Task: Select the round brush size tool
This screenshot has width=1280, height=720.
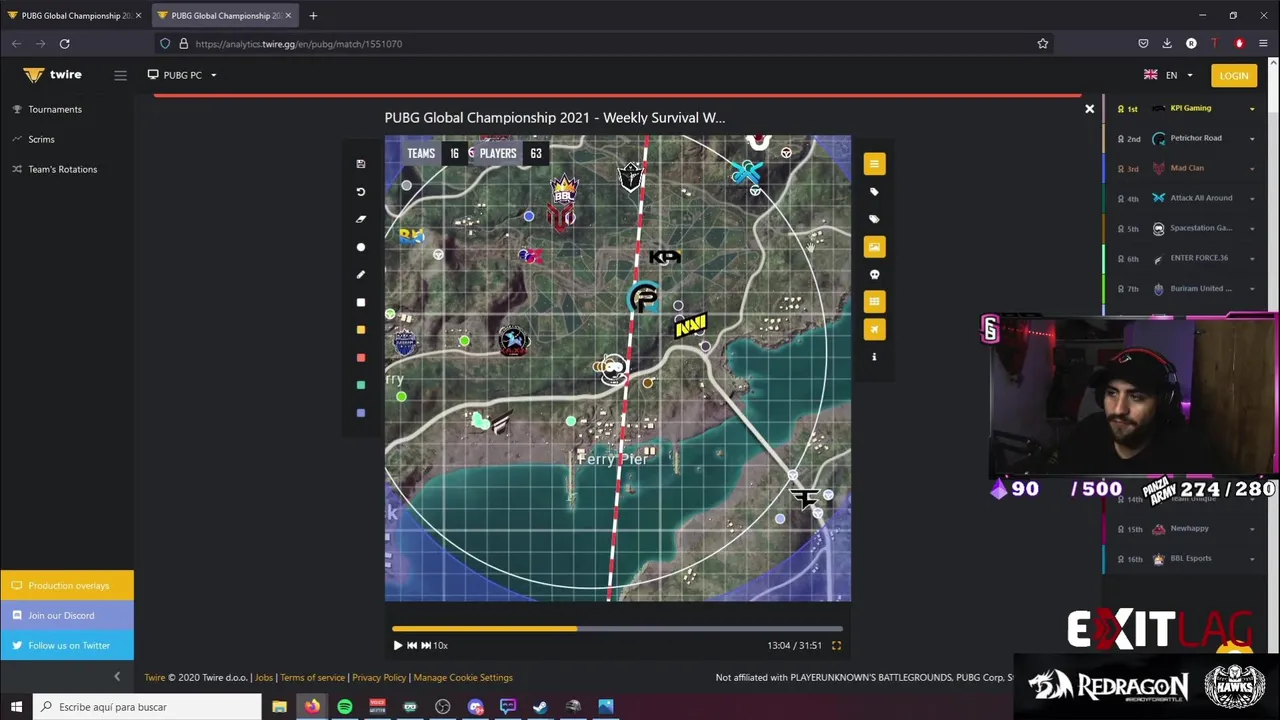Action: (361, 247)
